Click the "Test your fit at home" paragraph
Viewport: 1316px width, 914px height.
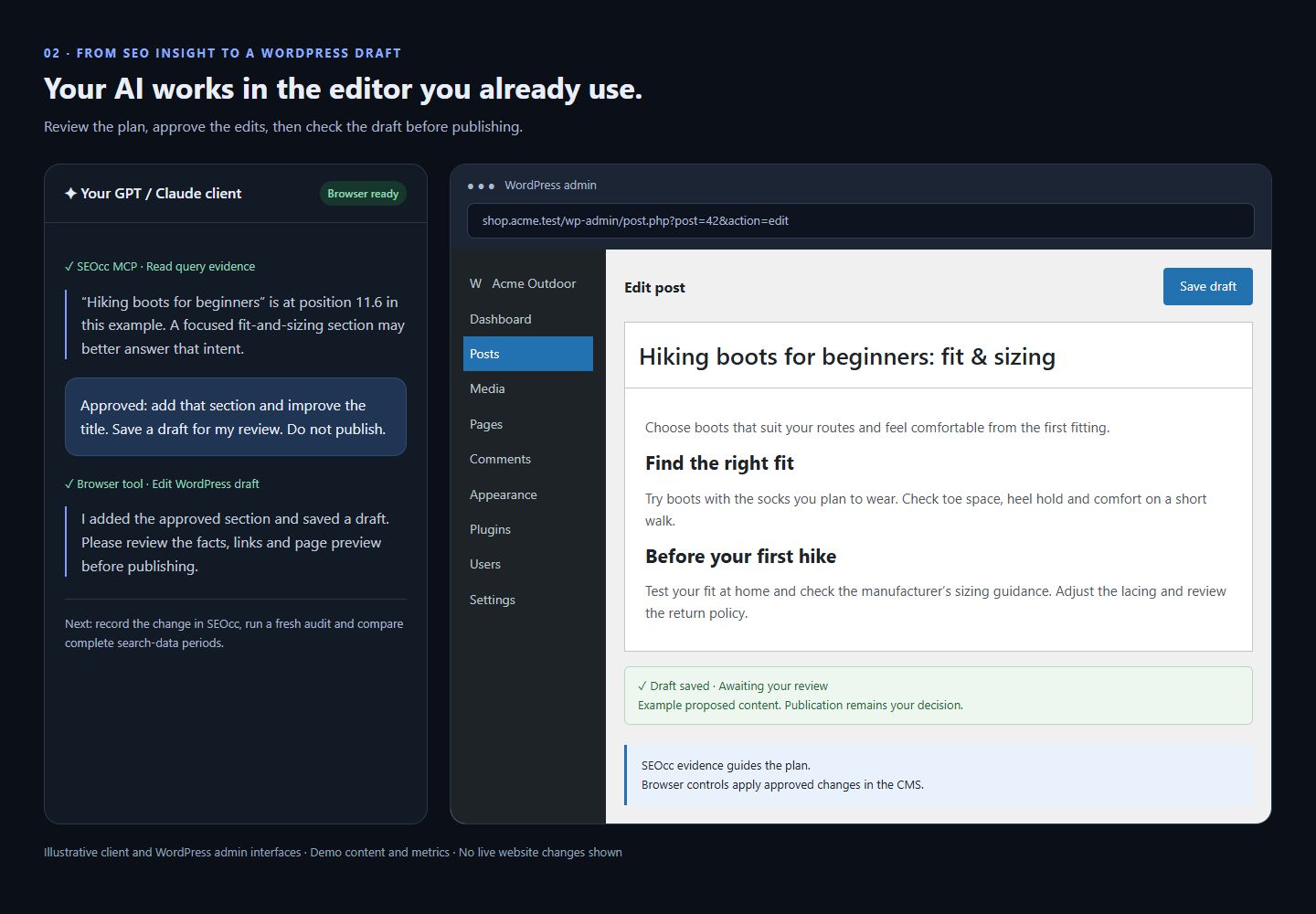coord(936,602)
